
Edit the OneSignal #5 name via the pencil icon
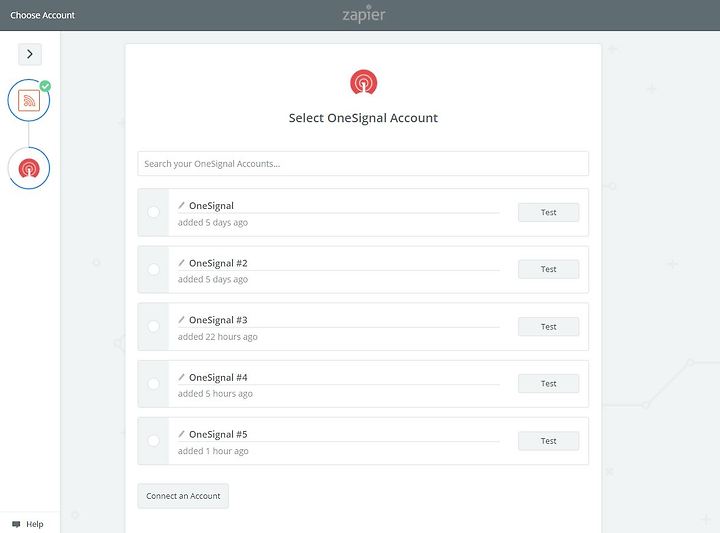(x=181, y=434)
